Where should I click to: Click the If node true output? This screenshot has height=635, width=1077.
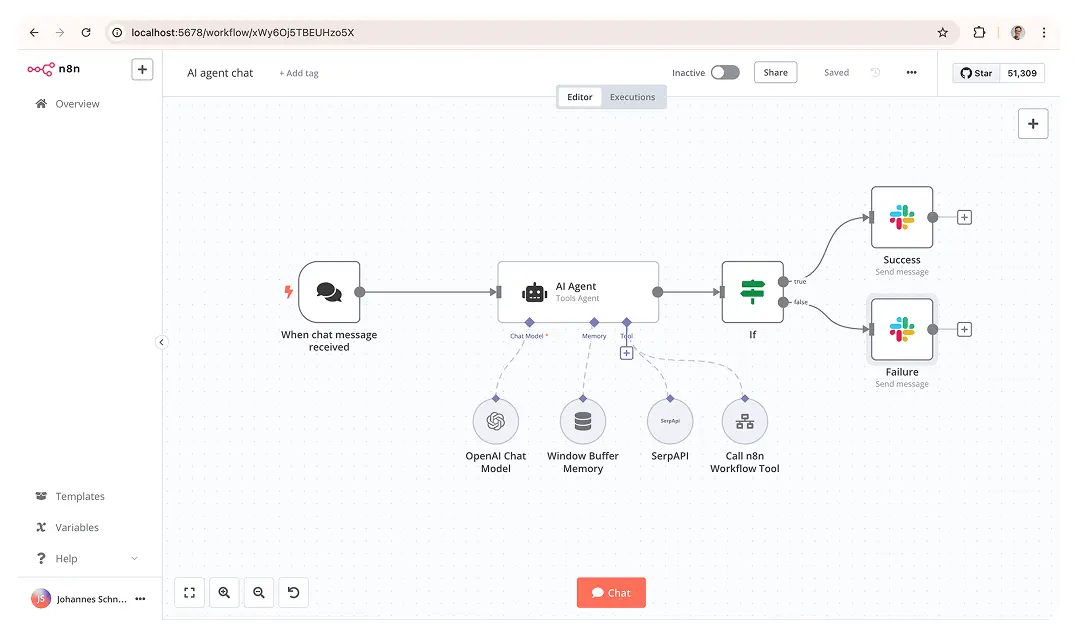[783, 282]
